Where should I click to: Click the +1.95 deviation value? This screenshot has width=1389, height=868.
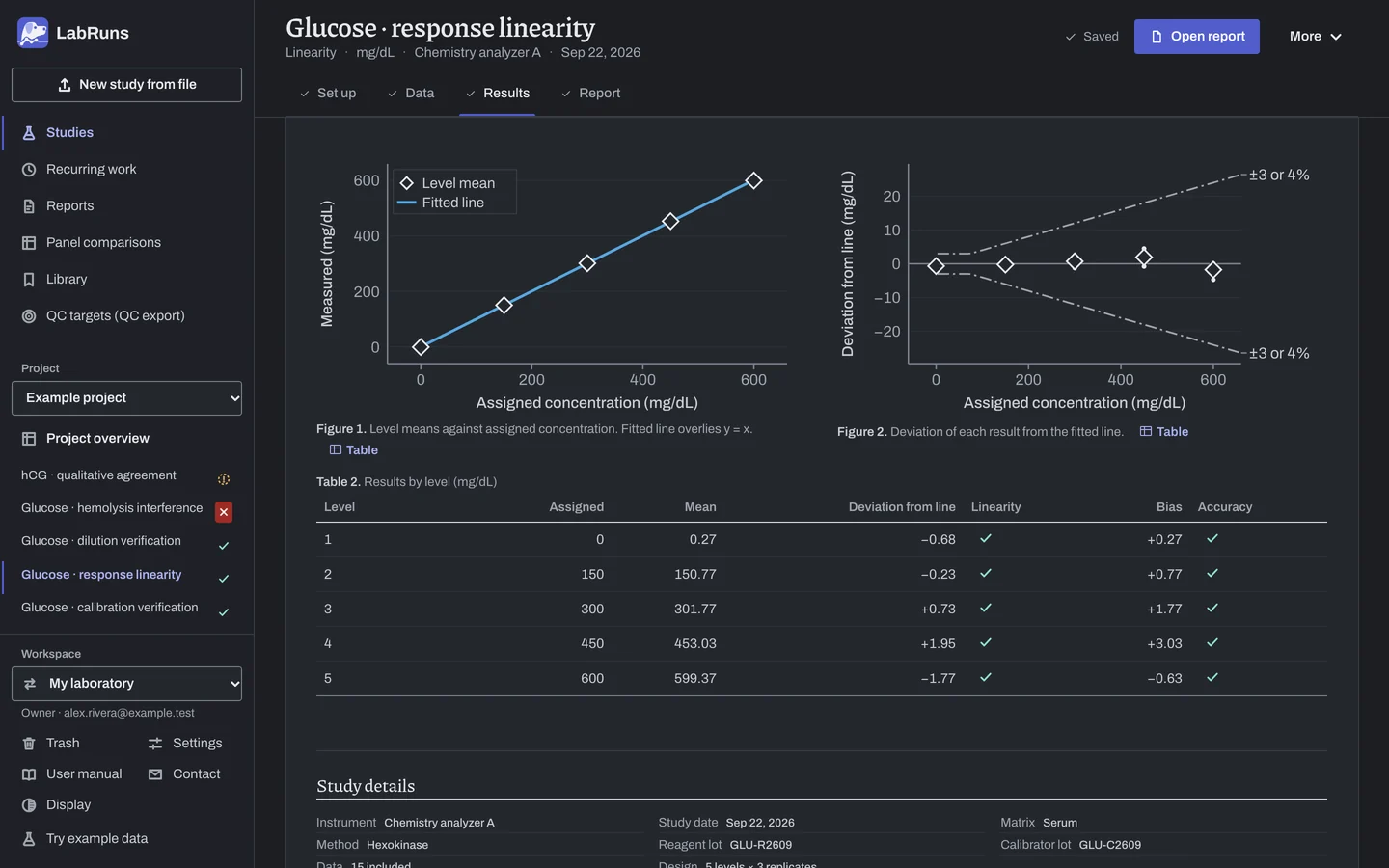pyautogui.click(x=938, y=644)
